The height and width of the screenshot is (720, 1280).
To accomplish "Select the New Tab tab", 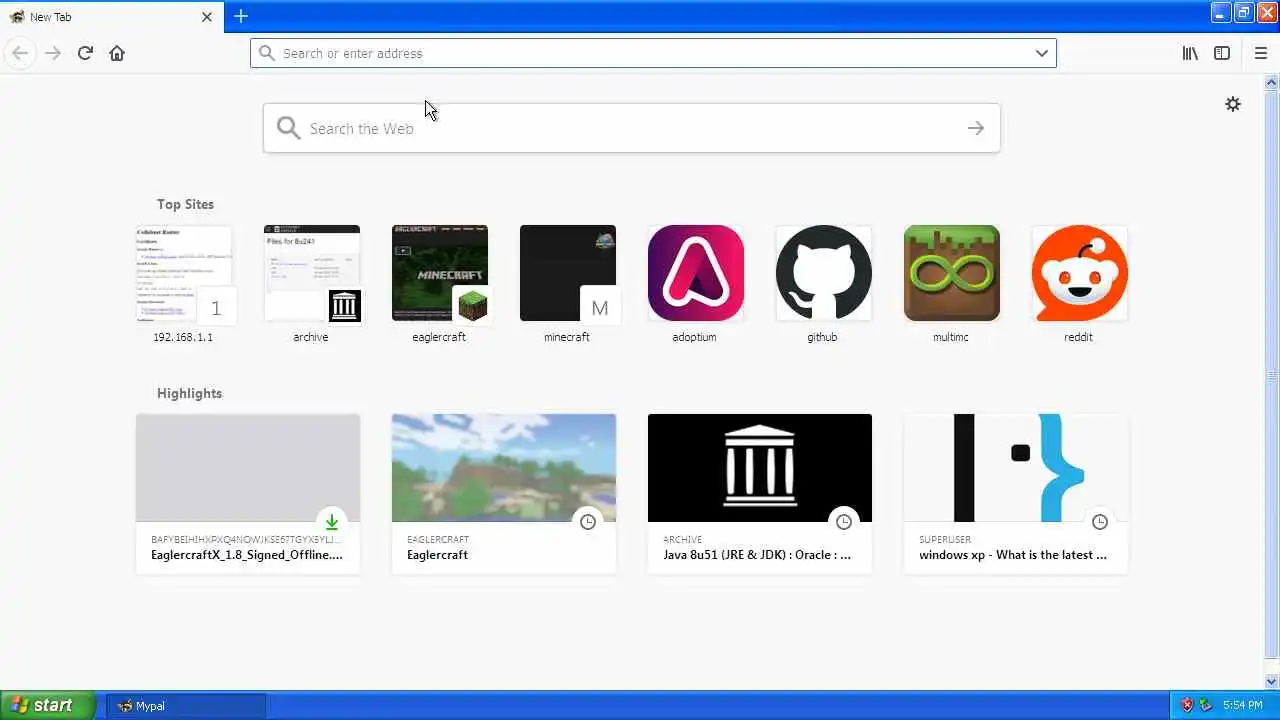I will point(110,17).
